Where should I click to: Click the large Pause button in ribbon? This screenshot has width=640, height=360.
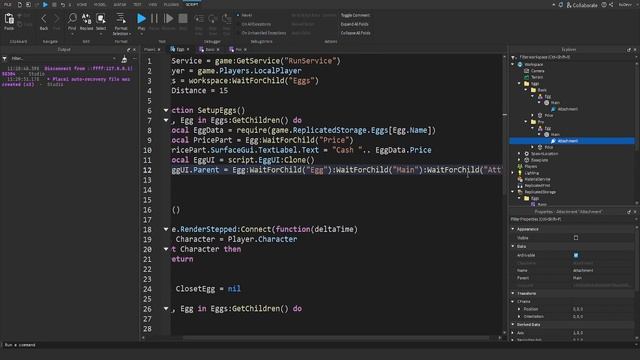pos(154,18)
